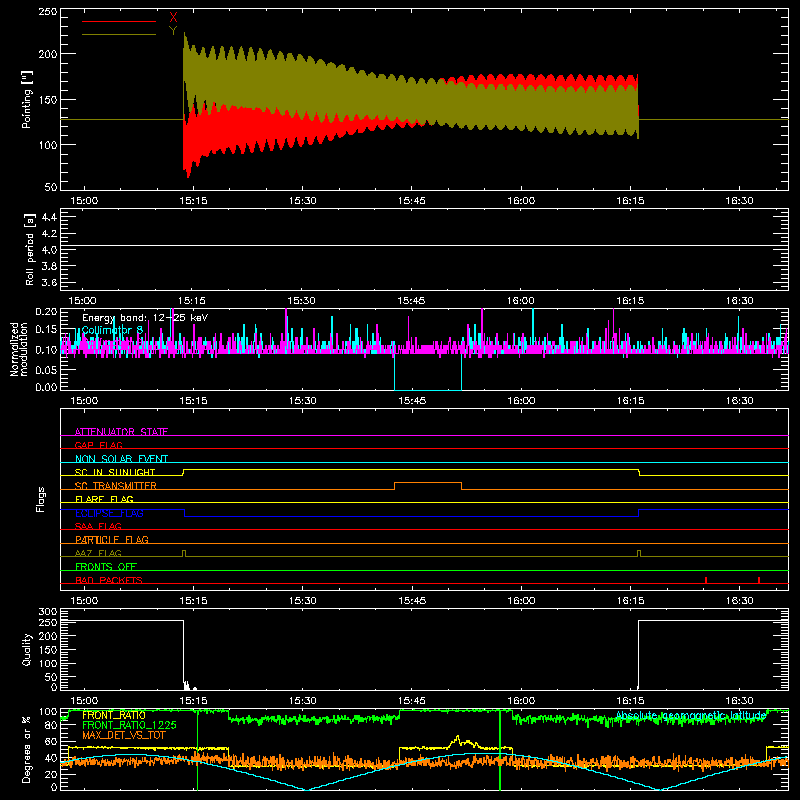Click the red X legend line
Screen dimensions: 800x800
tap(119, 21)
